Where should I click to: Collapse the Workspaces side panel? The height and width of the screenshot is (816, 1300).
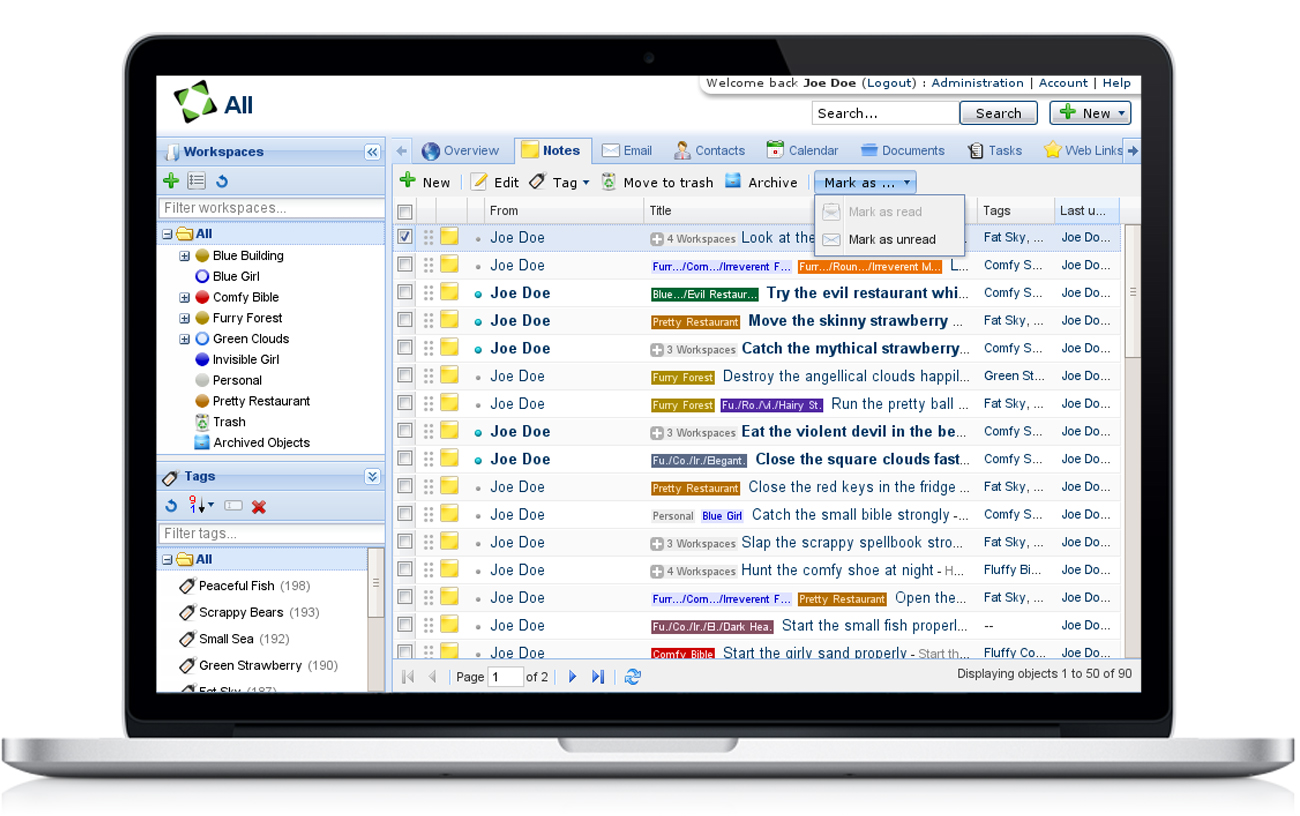coord(372,152)
